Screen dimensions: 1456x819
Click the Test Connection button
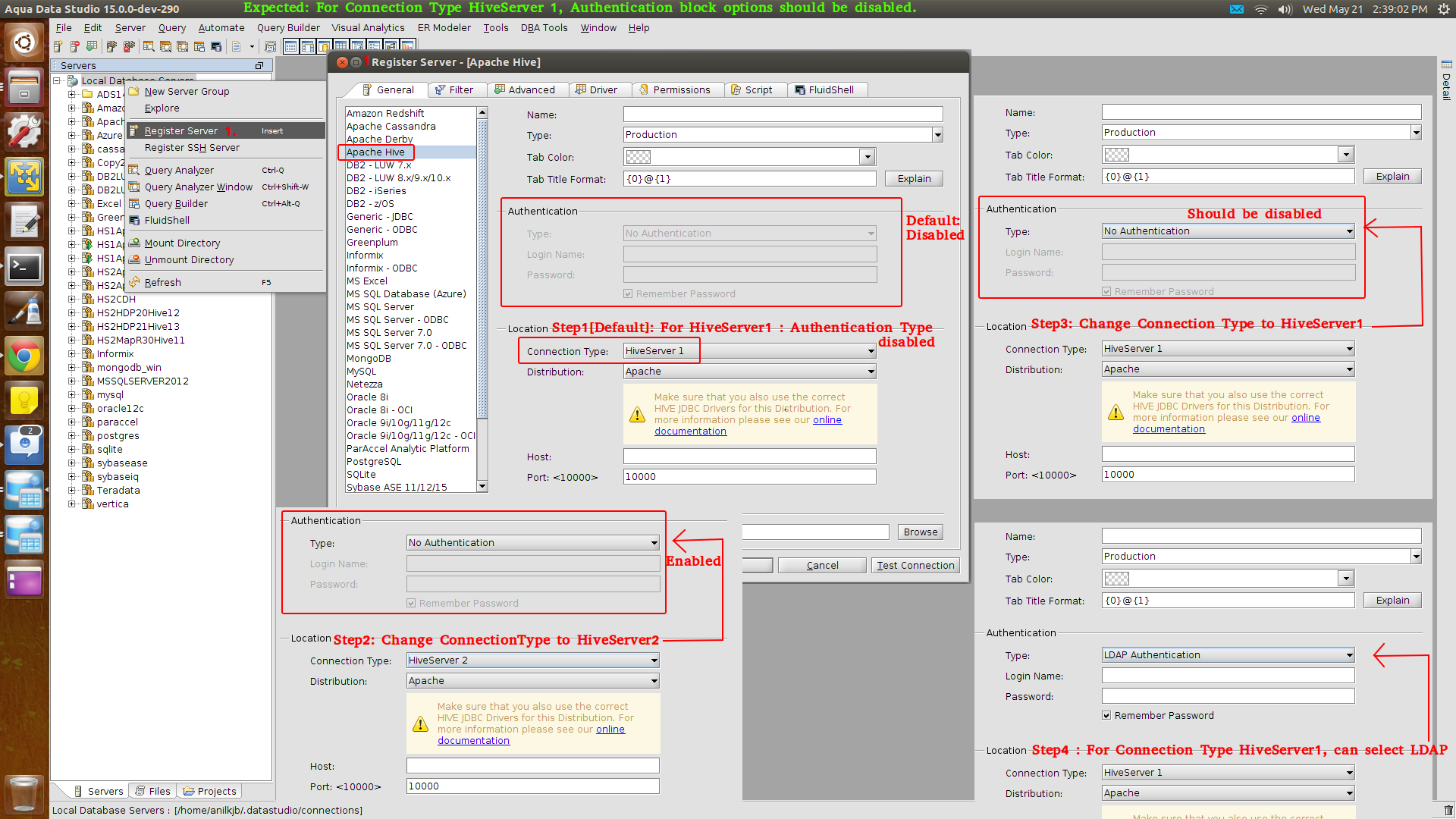915,566
